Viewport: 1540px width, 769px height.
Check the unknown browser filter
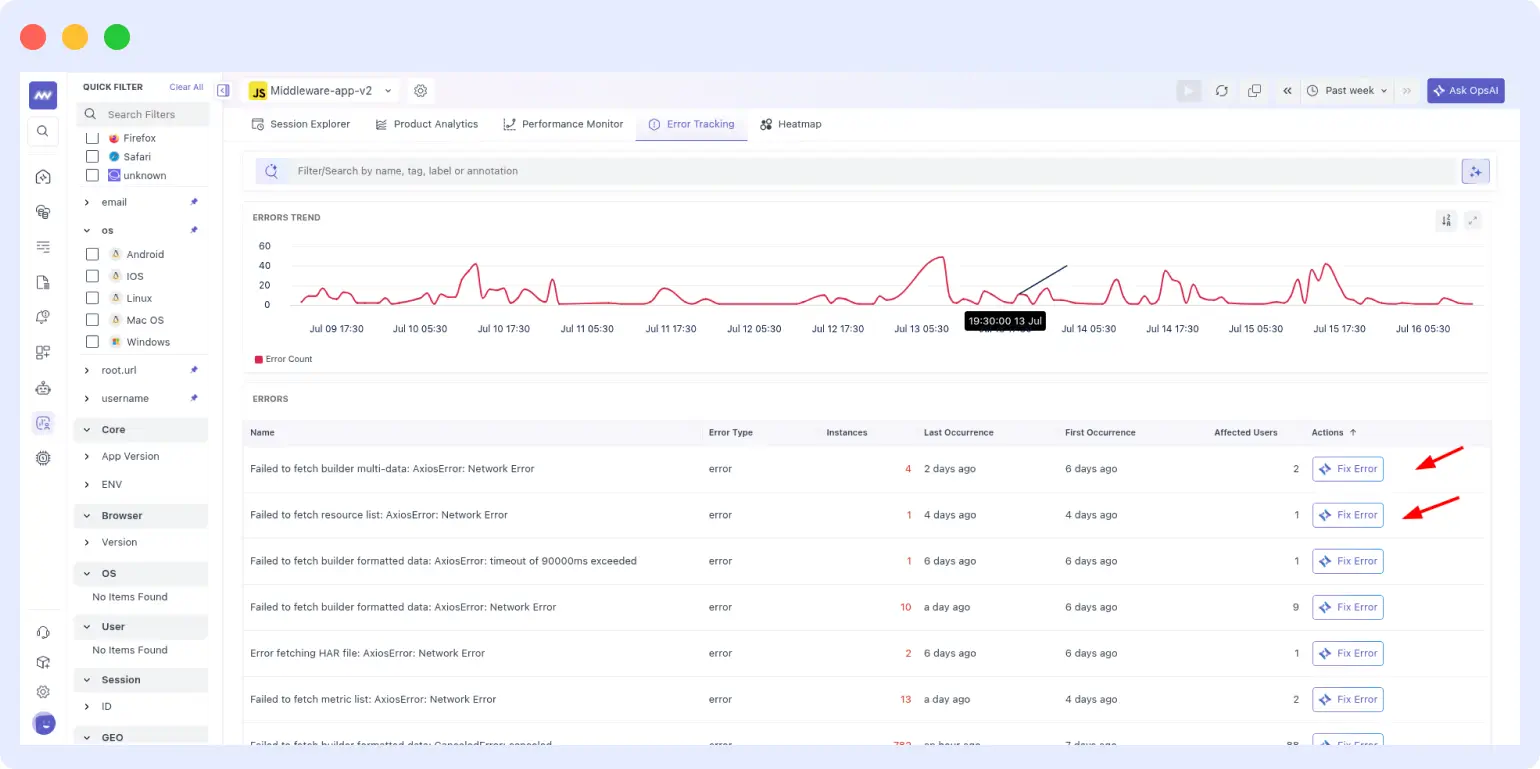tap(92, 175)
